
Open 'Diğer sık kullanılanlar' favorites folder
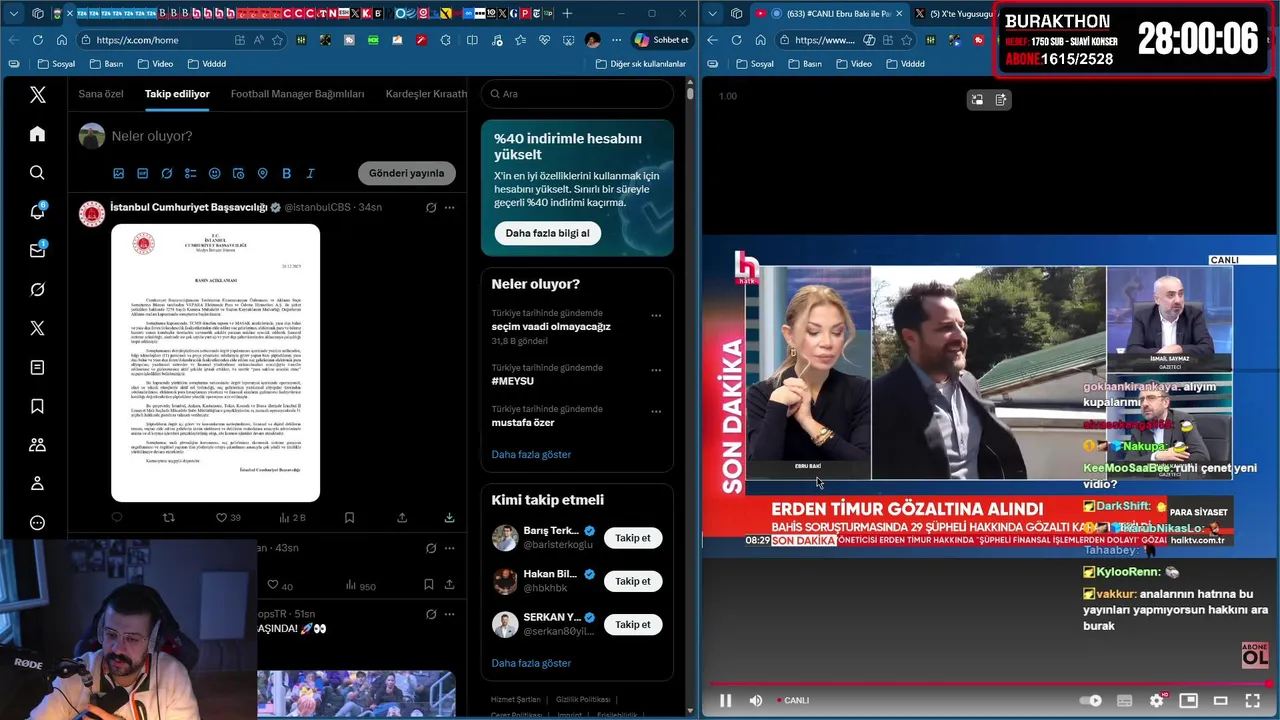(x=640, y=64)
